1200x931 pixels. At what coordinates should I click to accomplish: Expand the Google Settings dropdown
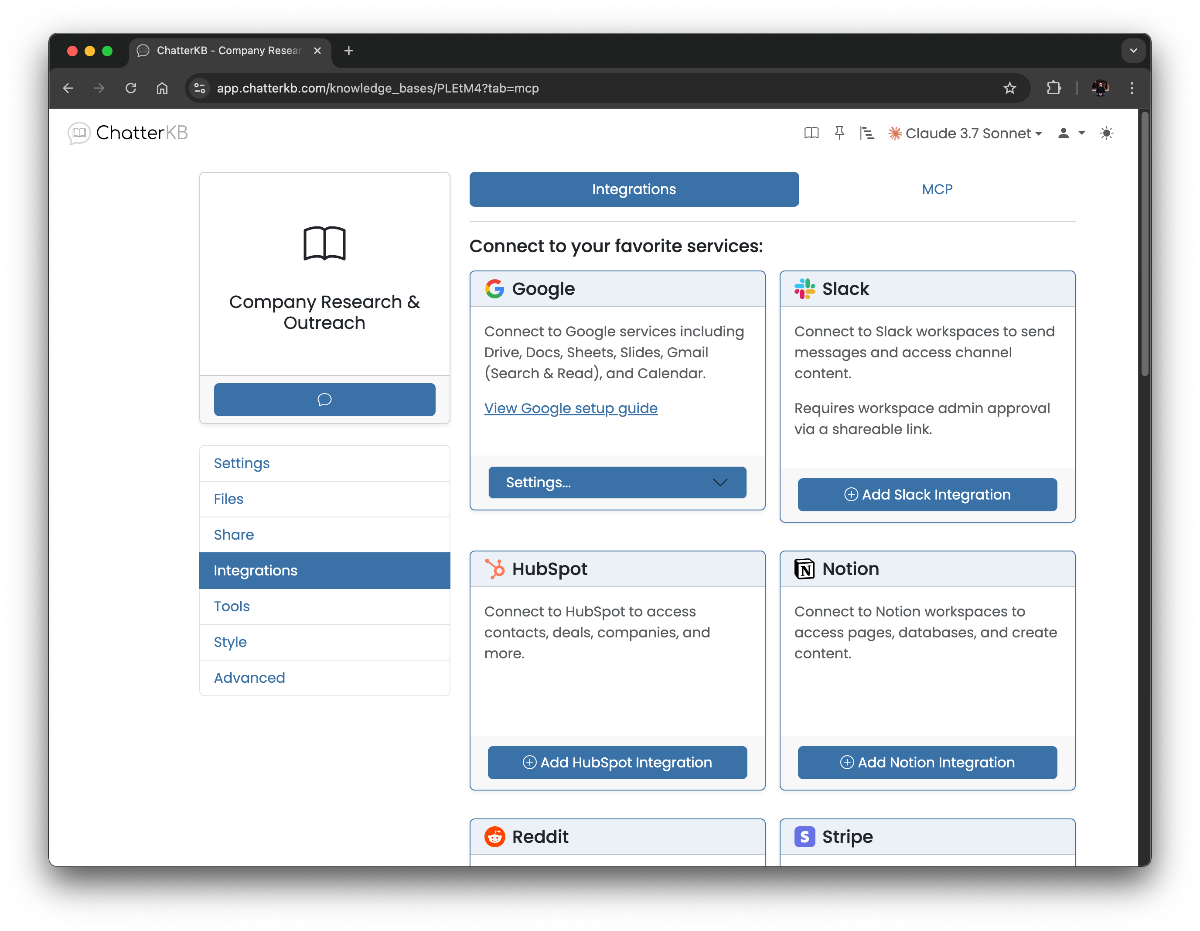point(617,482)
